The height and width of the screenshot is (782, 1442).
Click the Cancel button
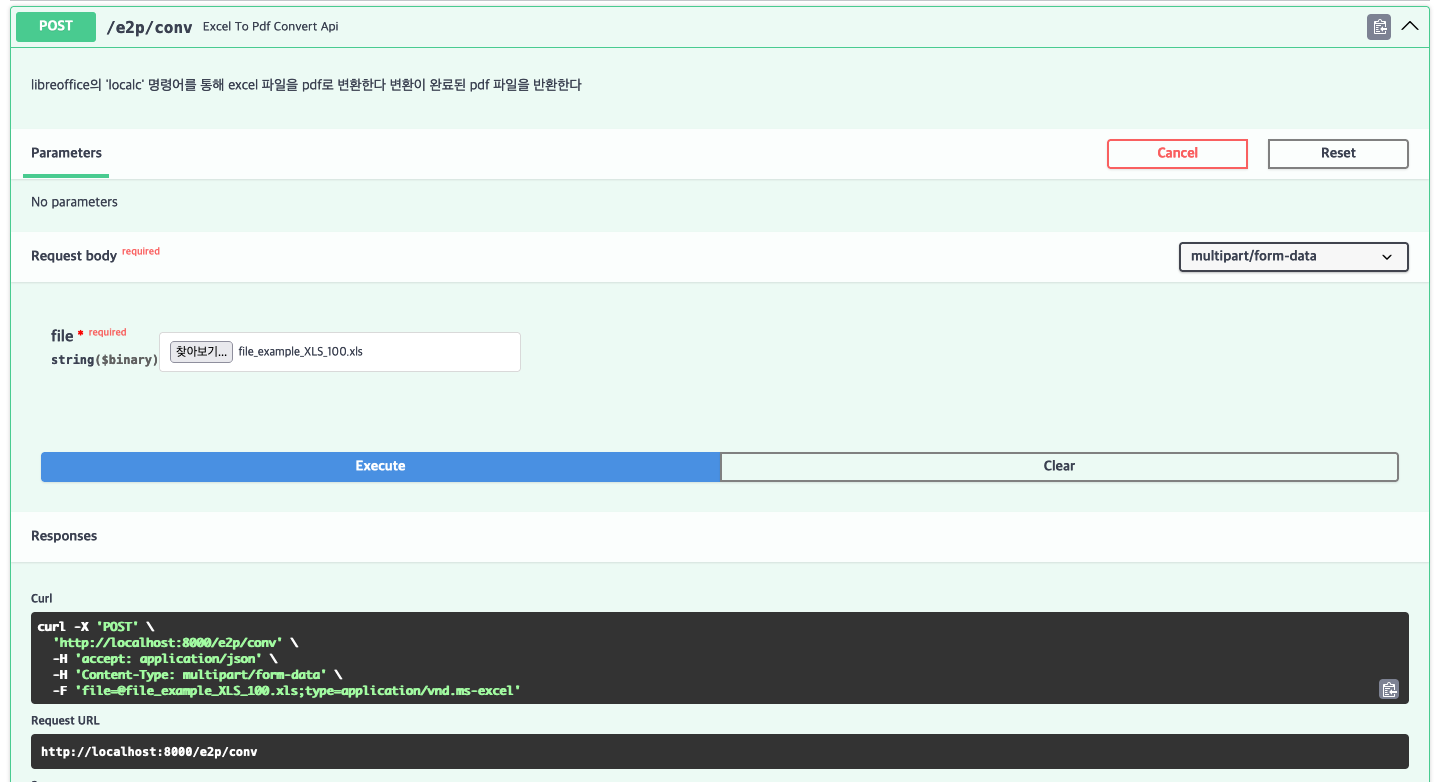(x=1177, y=153)
